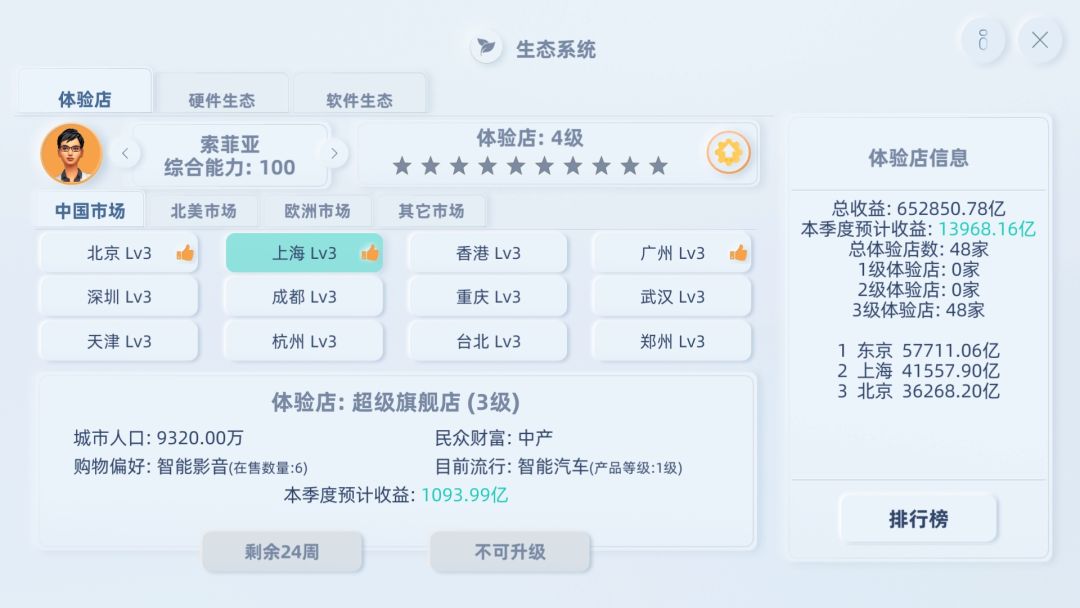Click the leaf ecosystem icon in title
This screenshot has height=608, width=1080.
pyautogui.click(x=486, y=48)
